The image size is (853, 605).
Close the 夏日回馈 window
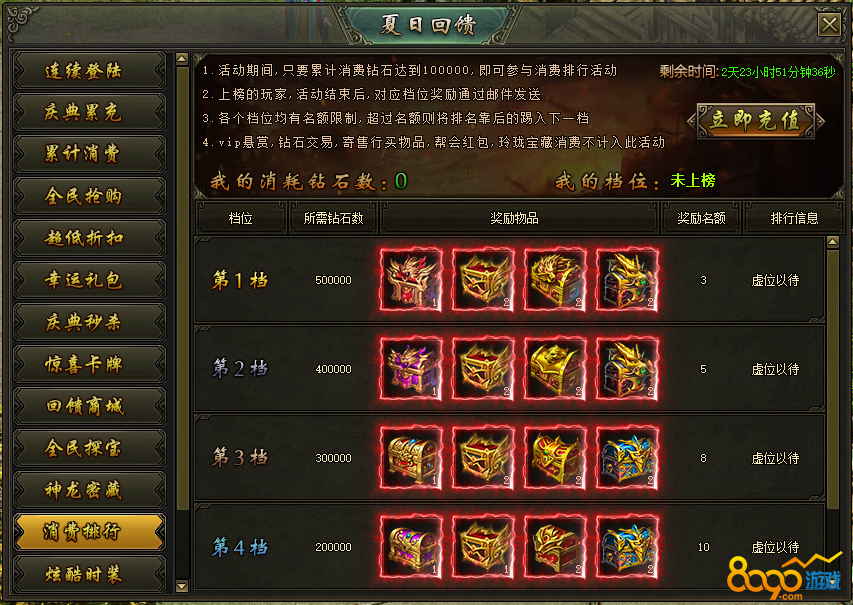(x=829, y=24)
